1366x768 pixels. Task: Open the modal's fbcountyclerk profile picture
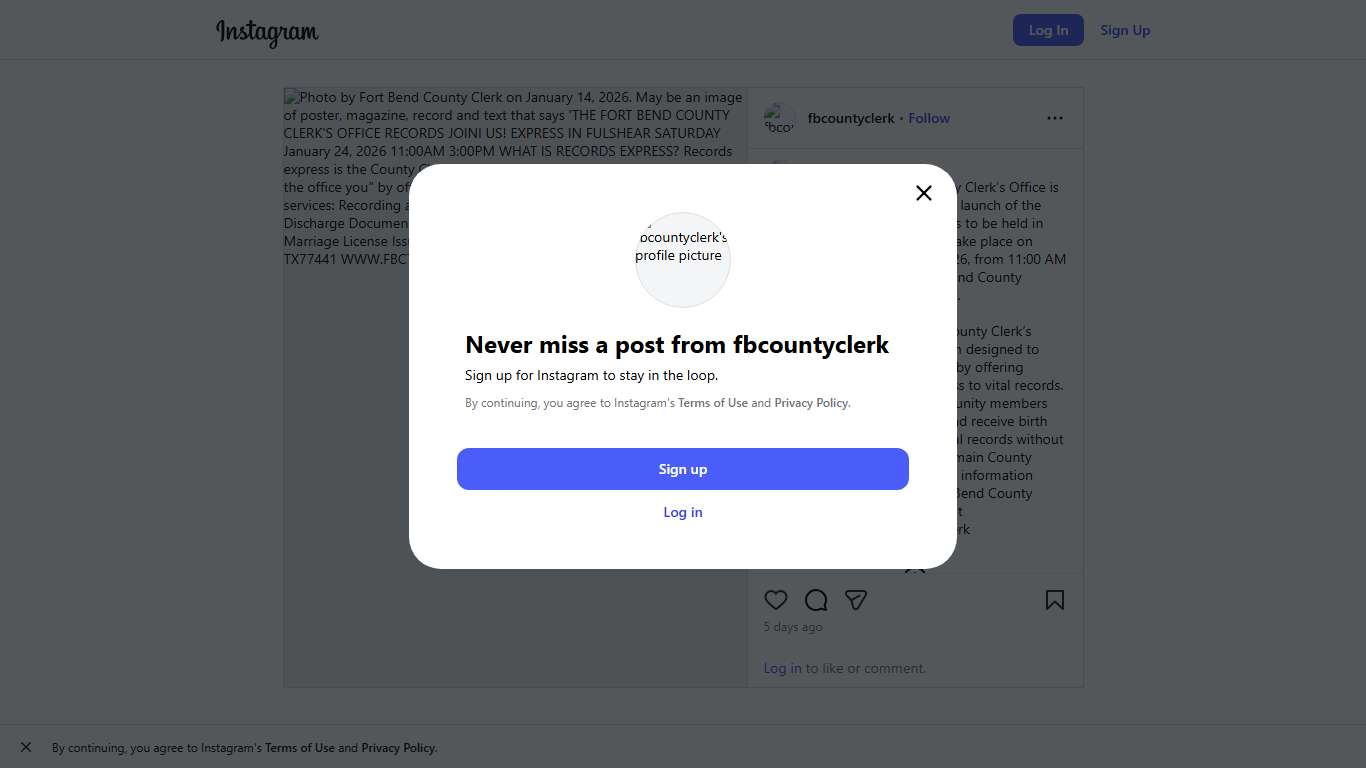(683, 259)
